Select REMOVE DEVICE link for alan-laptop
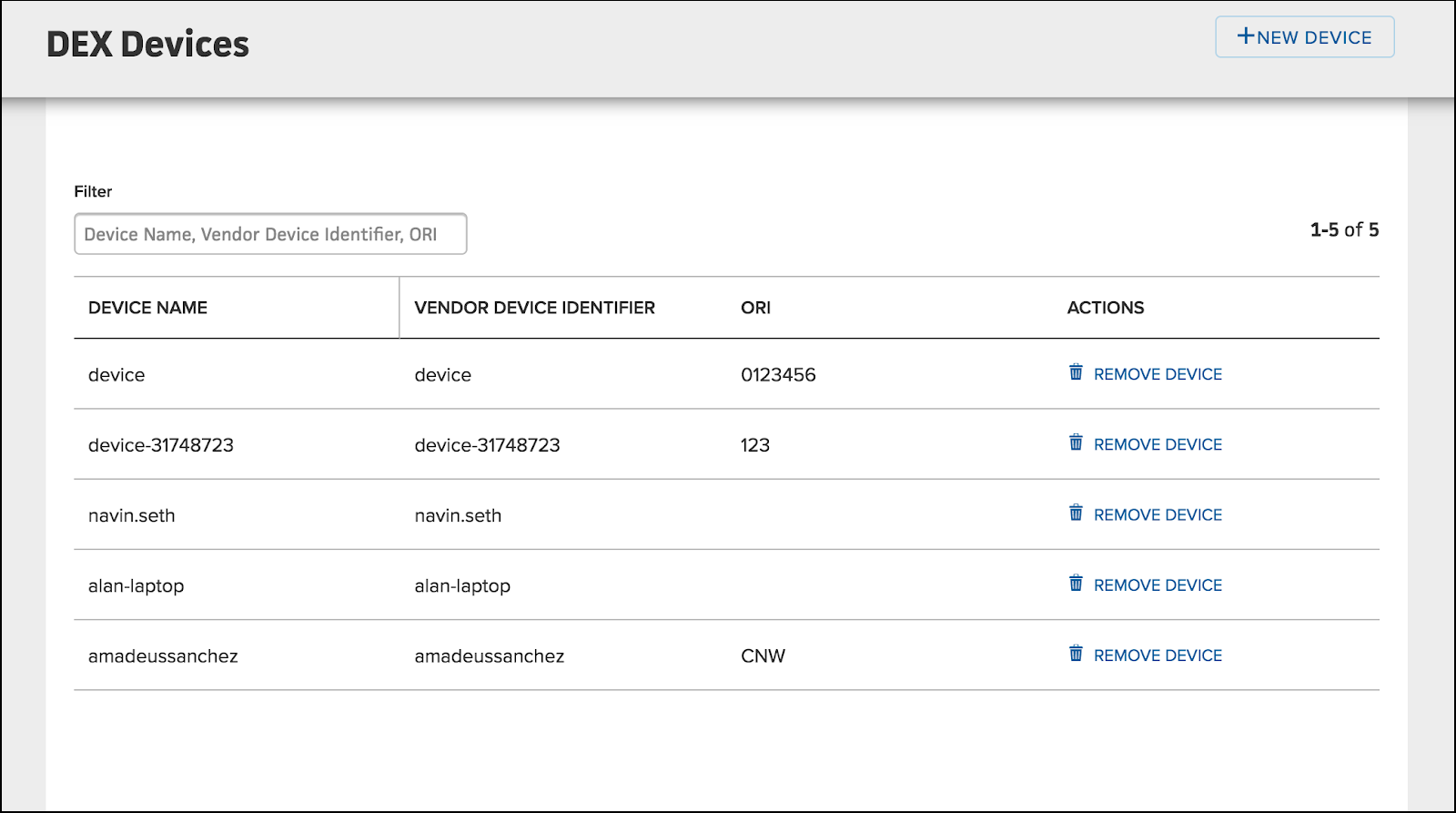The height and width of the screenshot is (813, 1456). pyautogui.click(x=1158, y=585)
